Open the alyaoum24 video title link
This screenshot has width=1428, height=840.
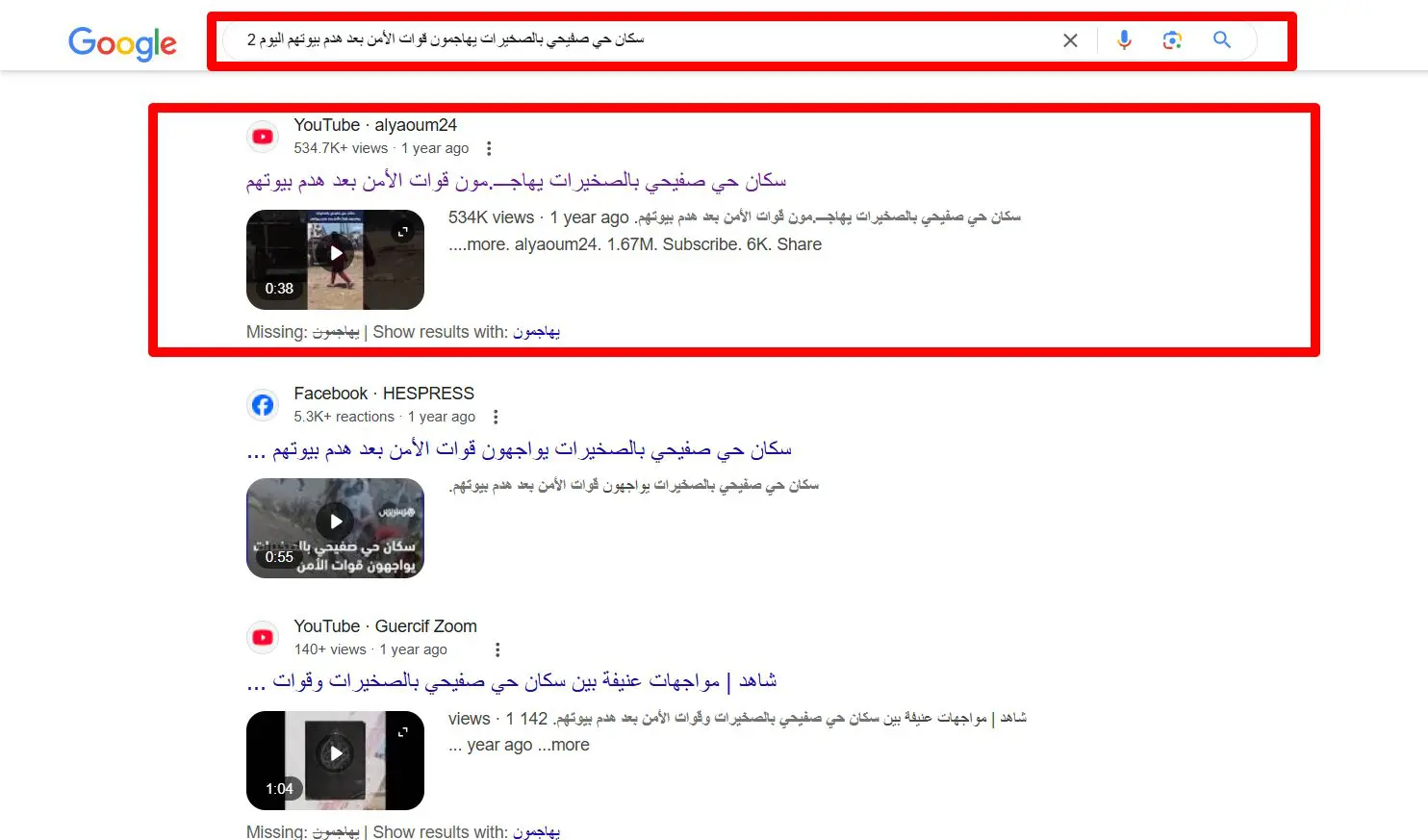(x=516, y=181)
